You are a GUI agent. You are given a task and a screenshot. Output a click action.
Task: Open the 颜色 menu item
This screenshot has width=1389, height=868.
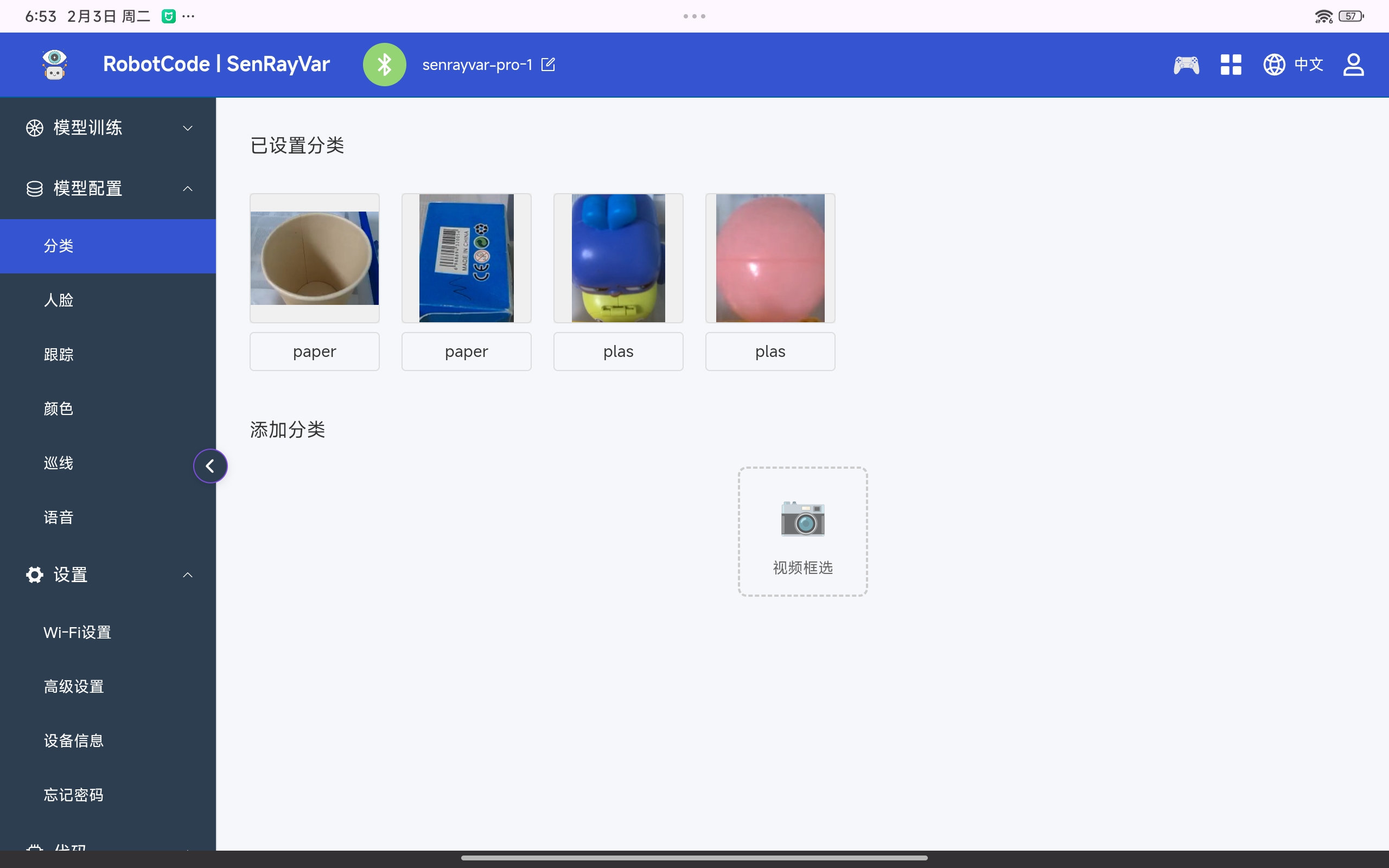pos(59,408)
